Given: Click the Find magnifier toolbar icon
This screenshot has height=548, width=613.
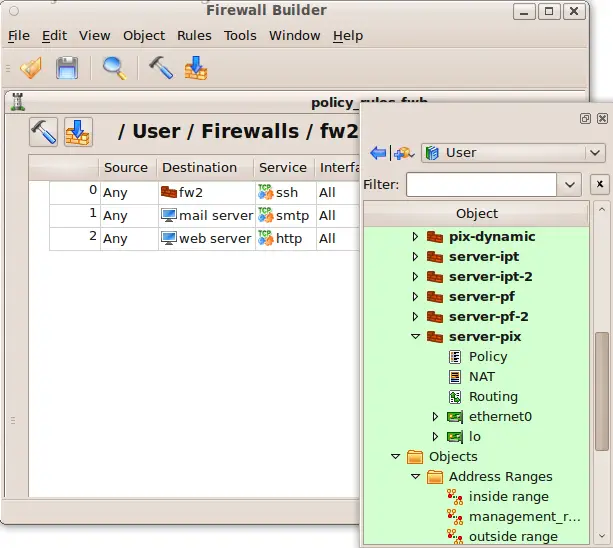Looking at the screenshot, I should coord(114,68).
